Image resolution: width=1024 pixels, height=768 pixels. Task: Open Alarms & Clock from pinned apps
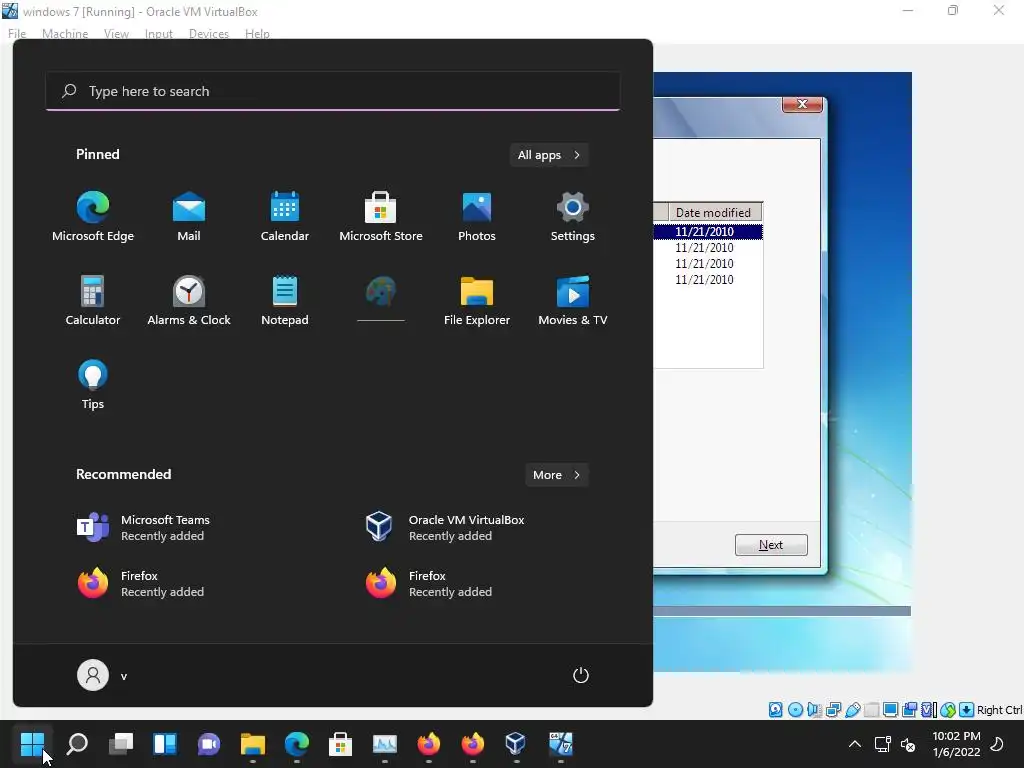[x=189, y=300]
